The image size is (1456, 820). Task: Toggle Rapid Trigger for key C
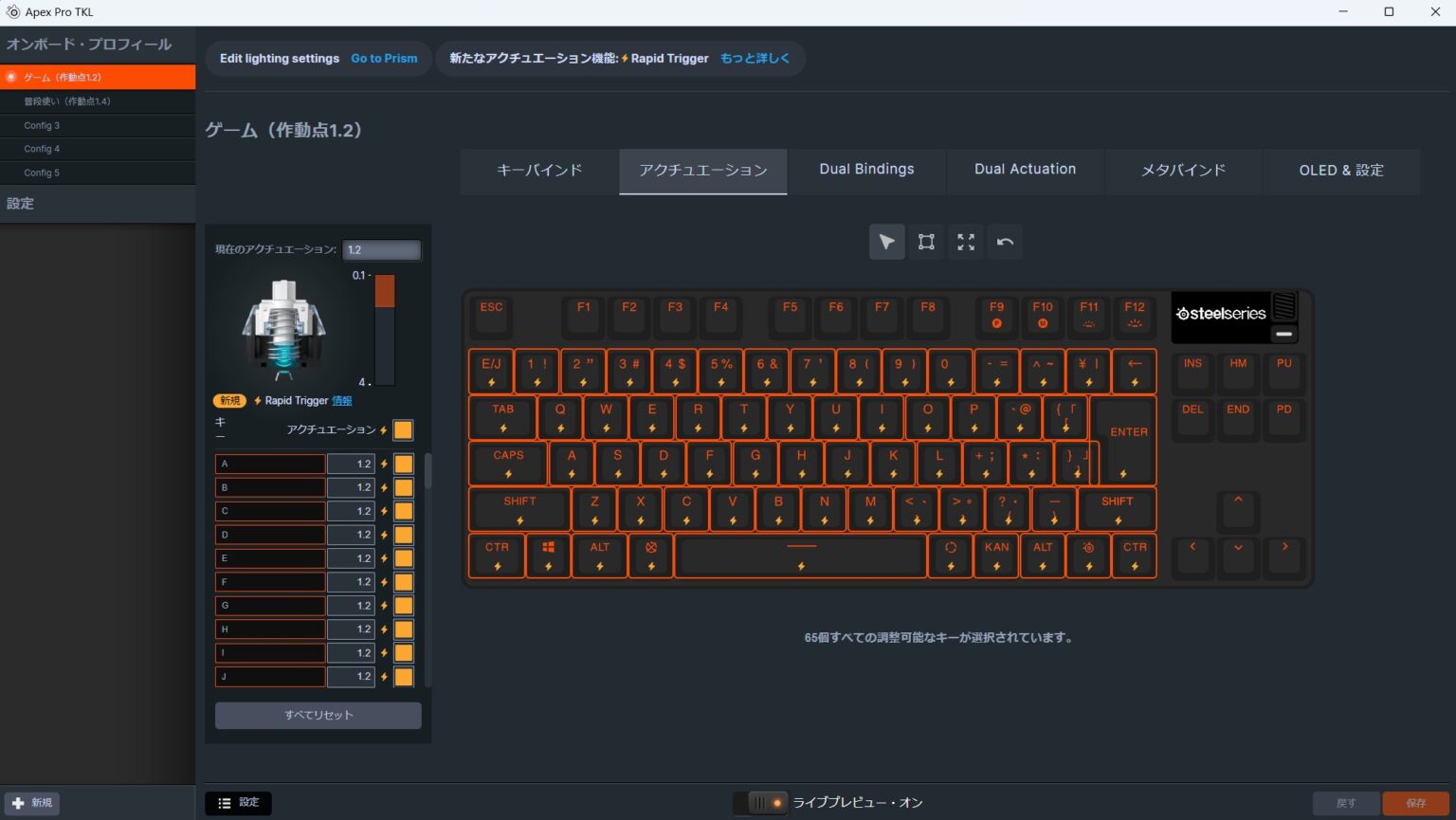[x=404, y=511]
